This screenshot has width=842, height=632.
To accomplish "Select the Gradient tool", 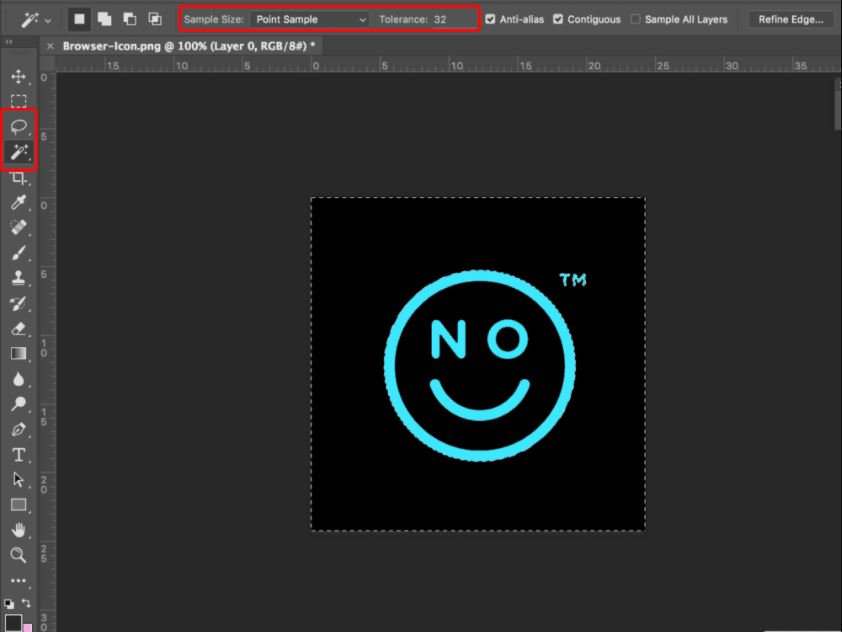I will tap(18, 353).
